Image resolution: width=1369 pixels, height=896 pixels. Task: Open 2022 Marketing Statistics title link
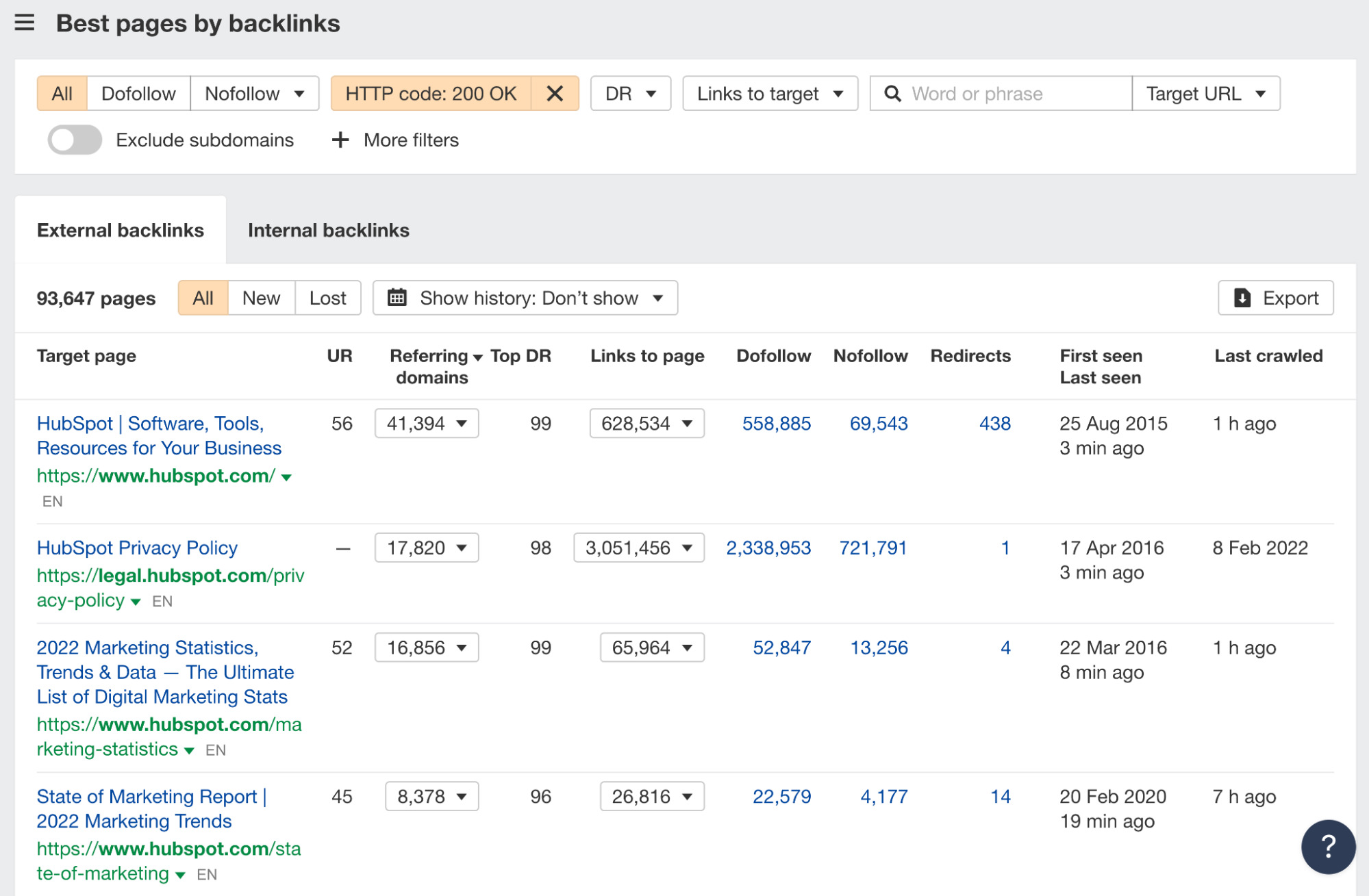pos(165,672)
